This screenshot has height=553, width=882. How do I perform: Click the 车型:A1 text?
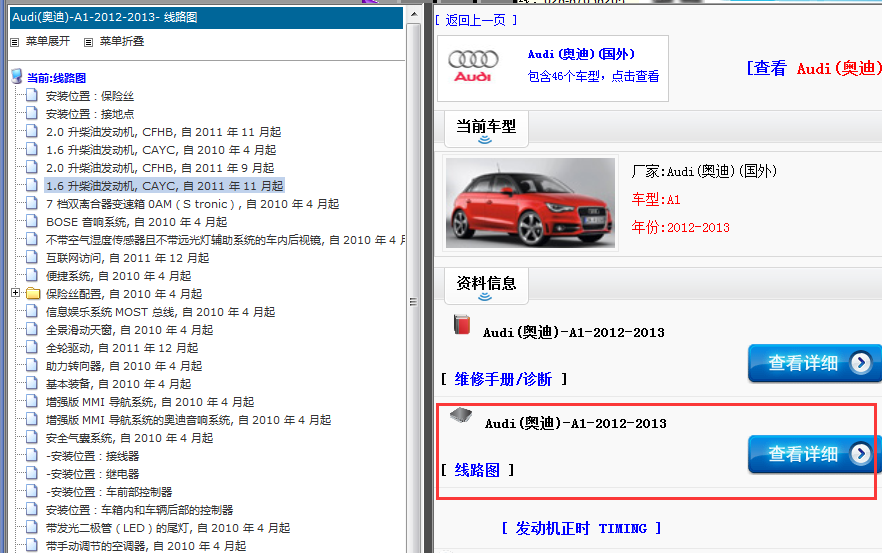656,199
